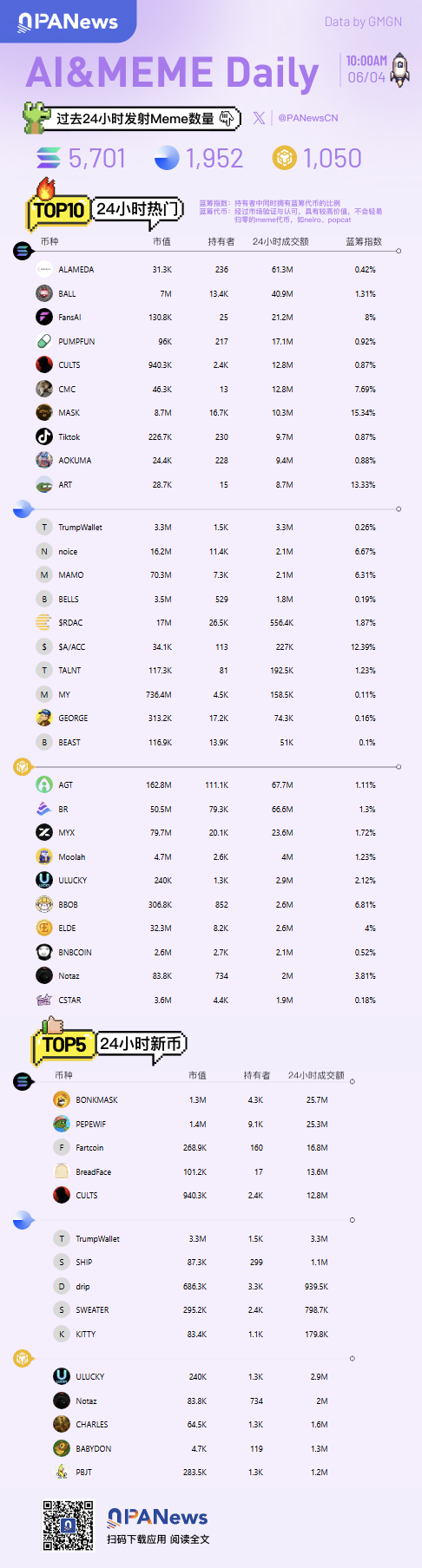Select the pixel frog icon by the Meme title

click(36, 118)
